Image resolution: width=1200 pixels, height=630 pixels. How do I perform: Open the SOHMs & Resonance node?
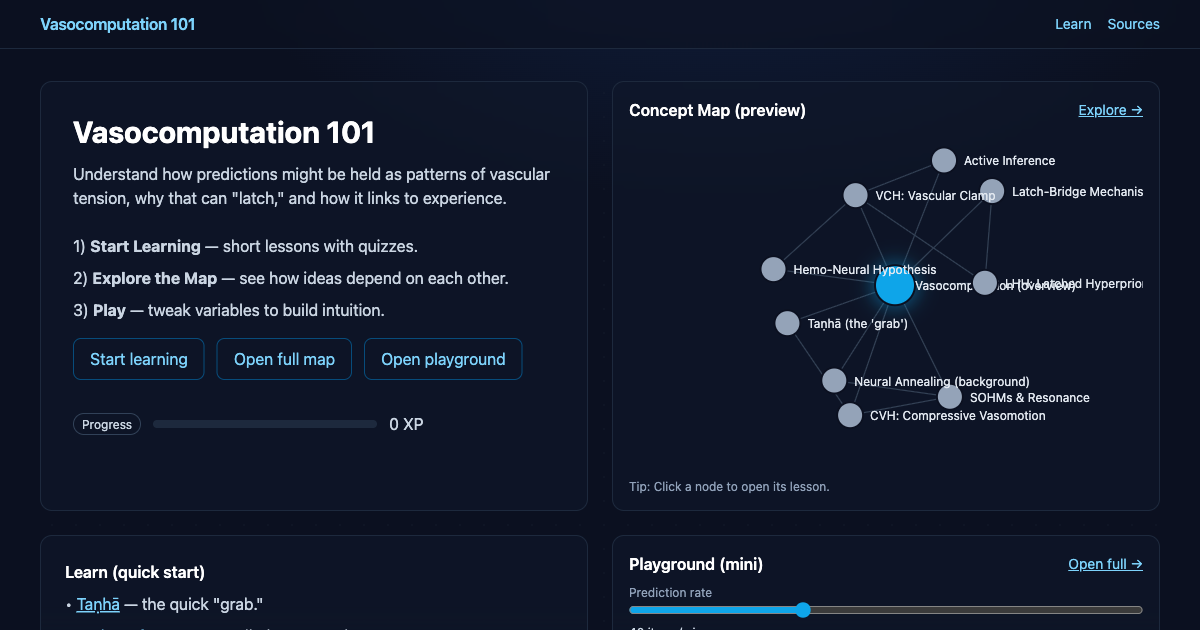[948, 396]
